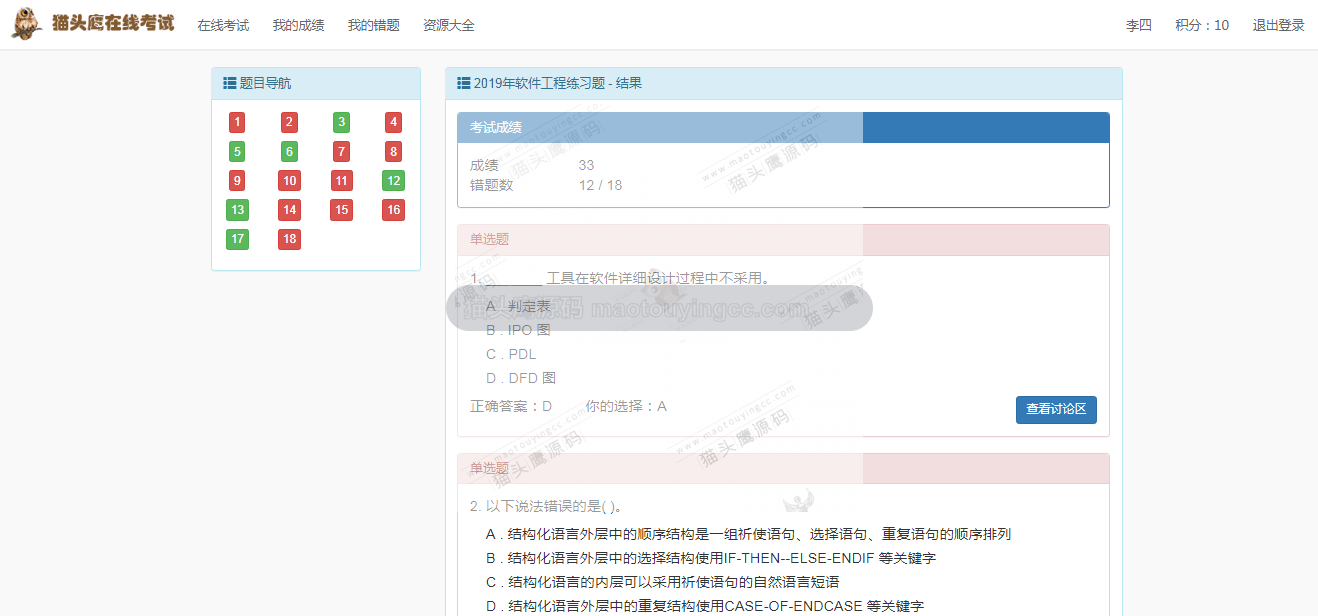Jump to question 10 in navigation
This screenshot has width=1318, height=616.
[x=289, y=181]
